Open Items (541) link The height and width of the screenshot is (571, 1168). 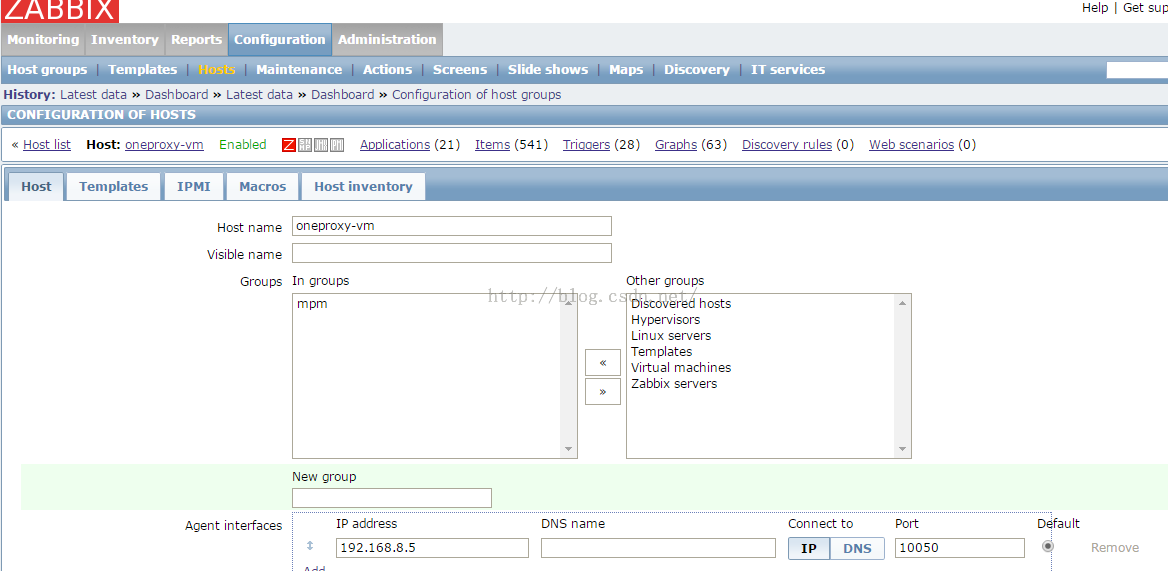[492, 144]
